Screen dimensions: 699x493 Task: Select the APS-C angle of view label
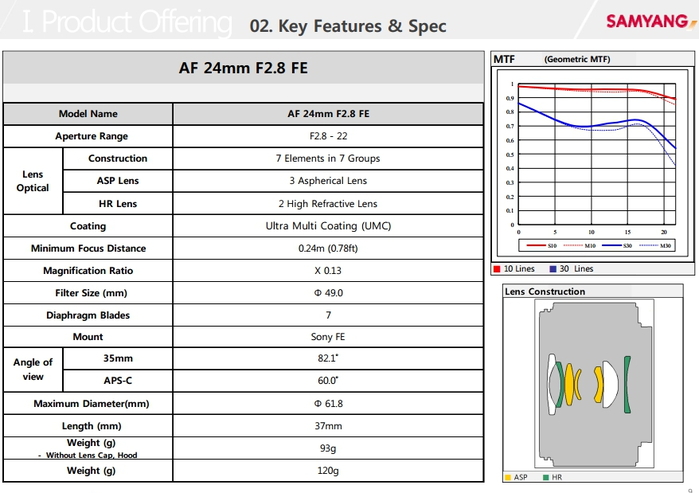click(117, 380)
